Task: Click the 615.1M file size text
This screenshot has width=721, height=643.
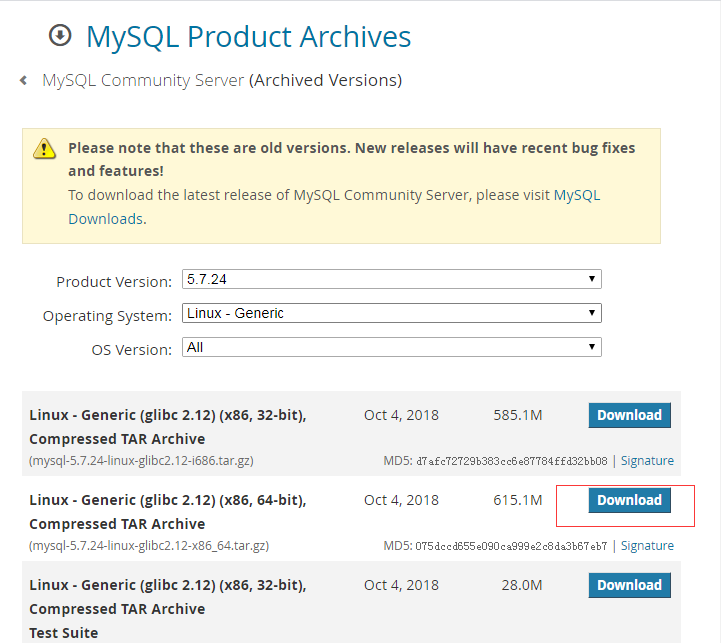Action: click(x=518, y=500)
